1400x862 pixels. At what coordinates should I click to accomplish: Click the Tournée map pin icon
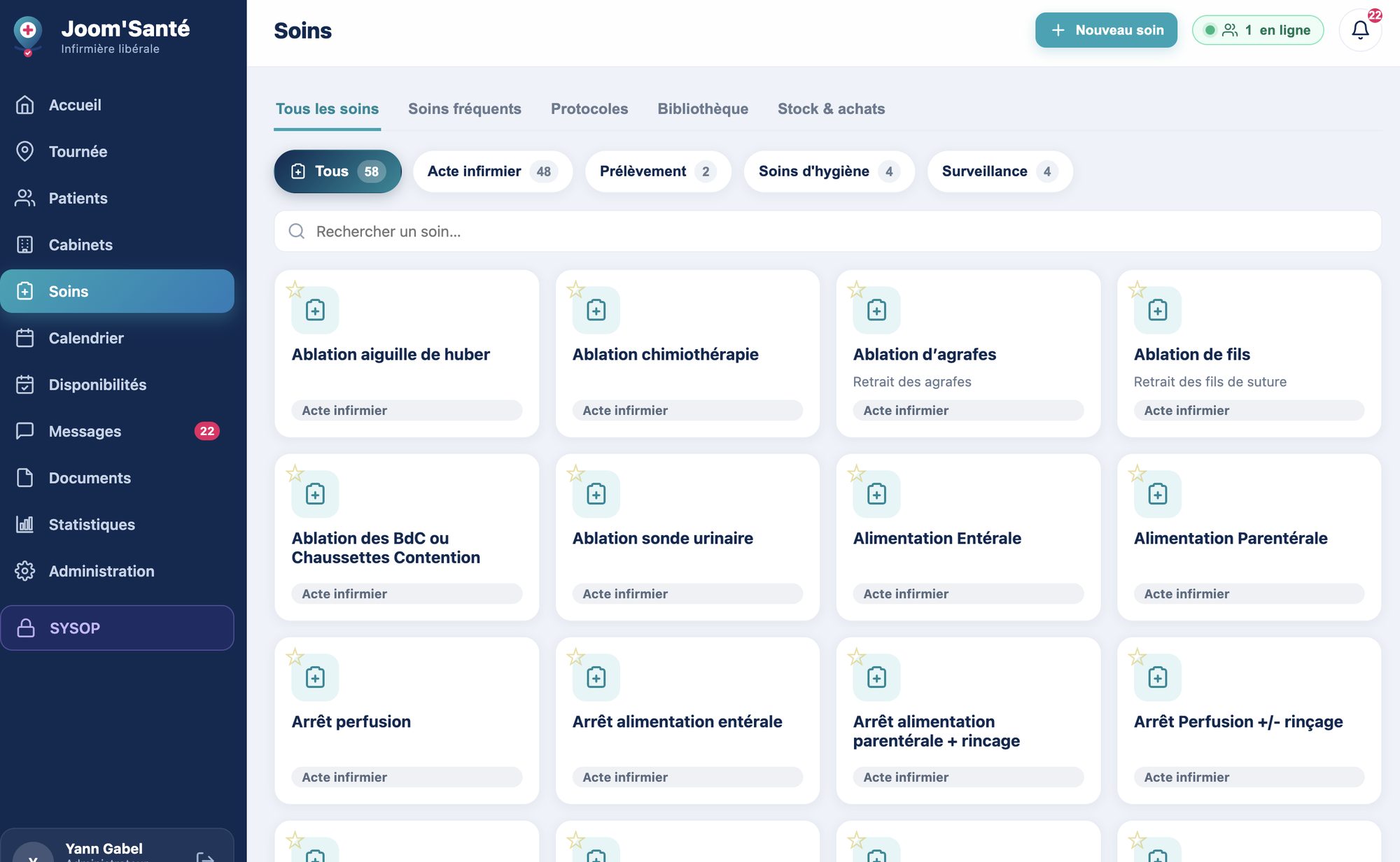[25, 151]
